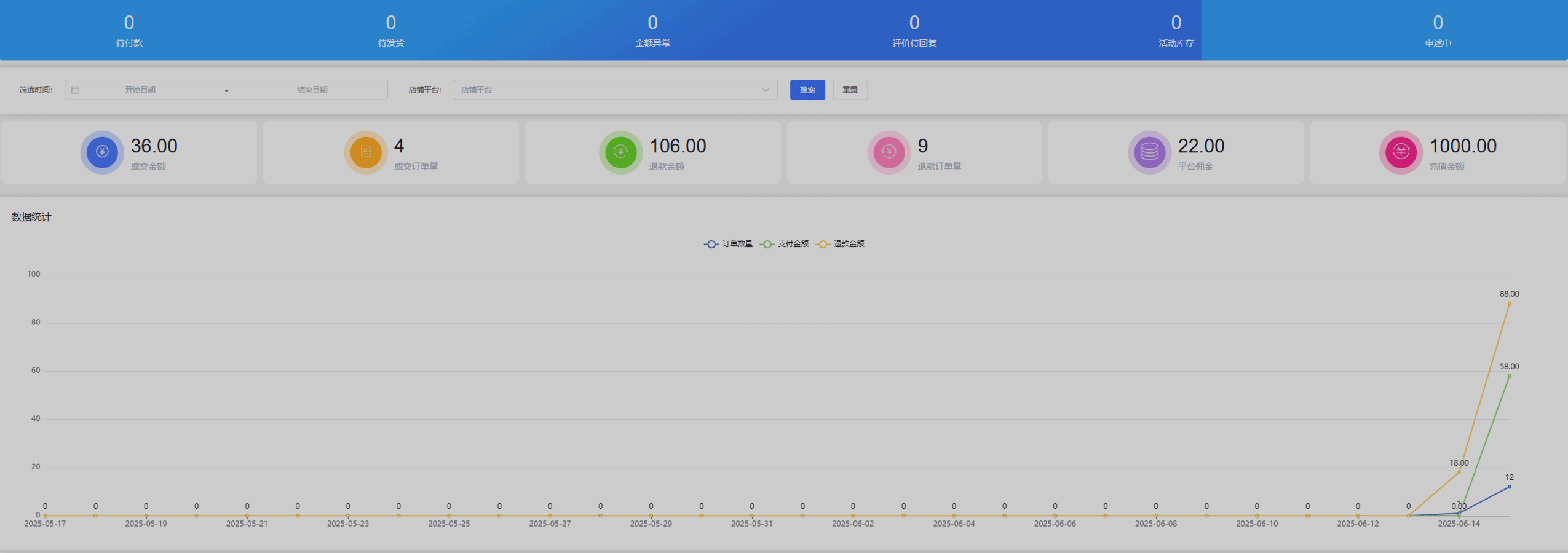Open the 待付款 status tab
This screenshot has width=1568, height=553.
pyautogui.click(x=129, y=31)
